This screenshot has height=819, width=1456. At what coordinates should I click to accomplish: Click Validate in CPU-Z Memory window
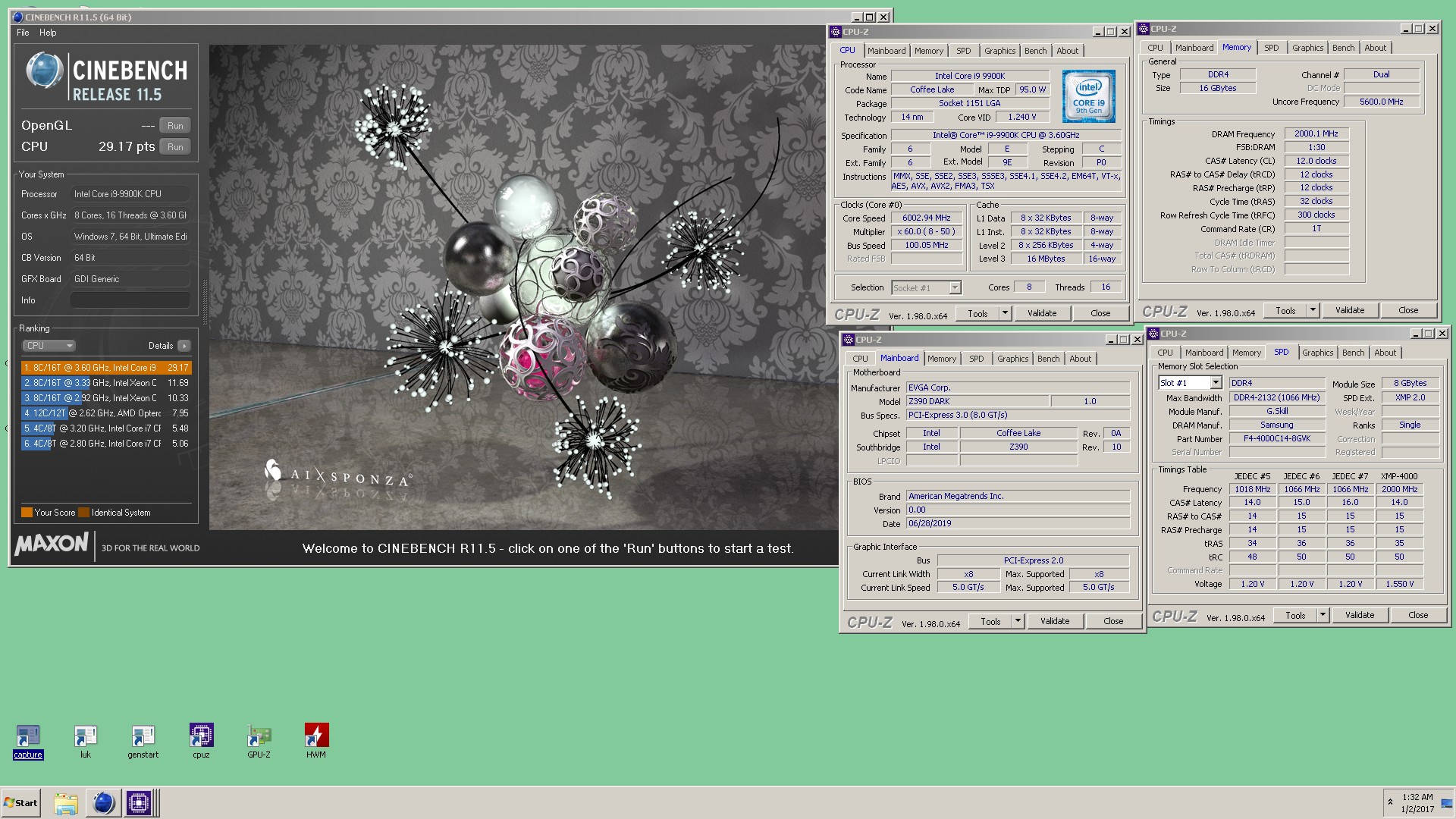pyautogui.click(x=1350, y=310)
